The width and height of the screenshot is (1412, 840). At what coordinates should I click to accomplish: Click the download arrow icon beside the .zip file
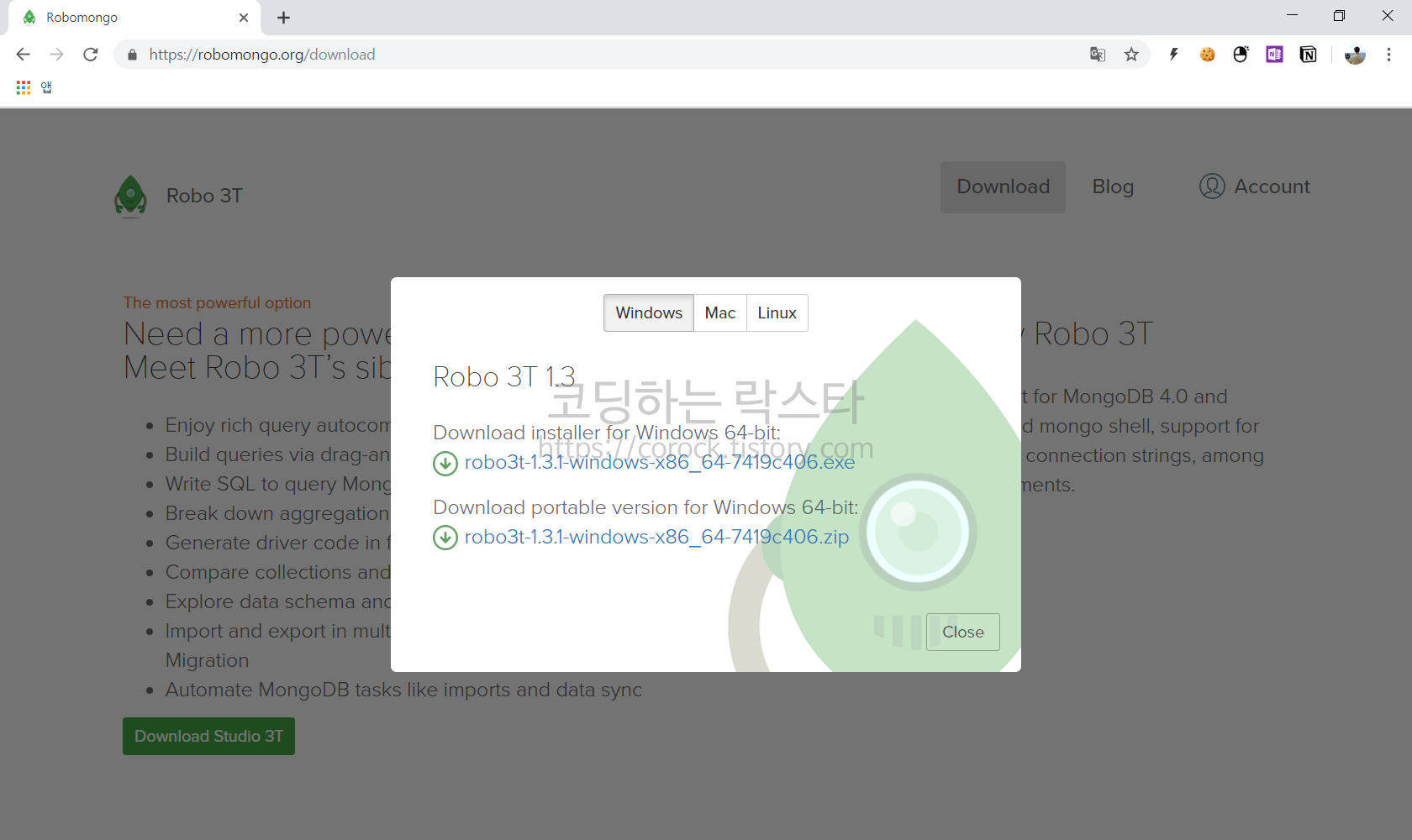445,538
